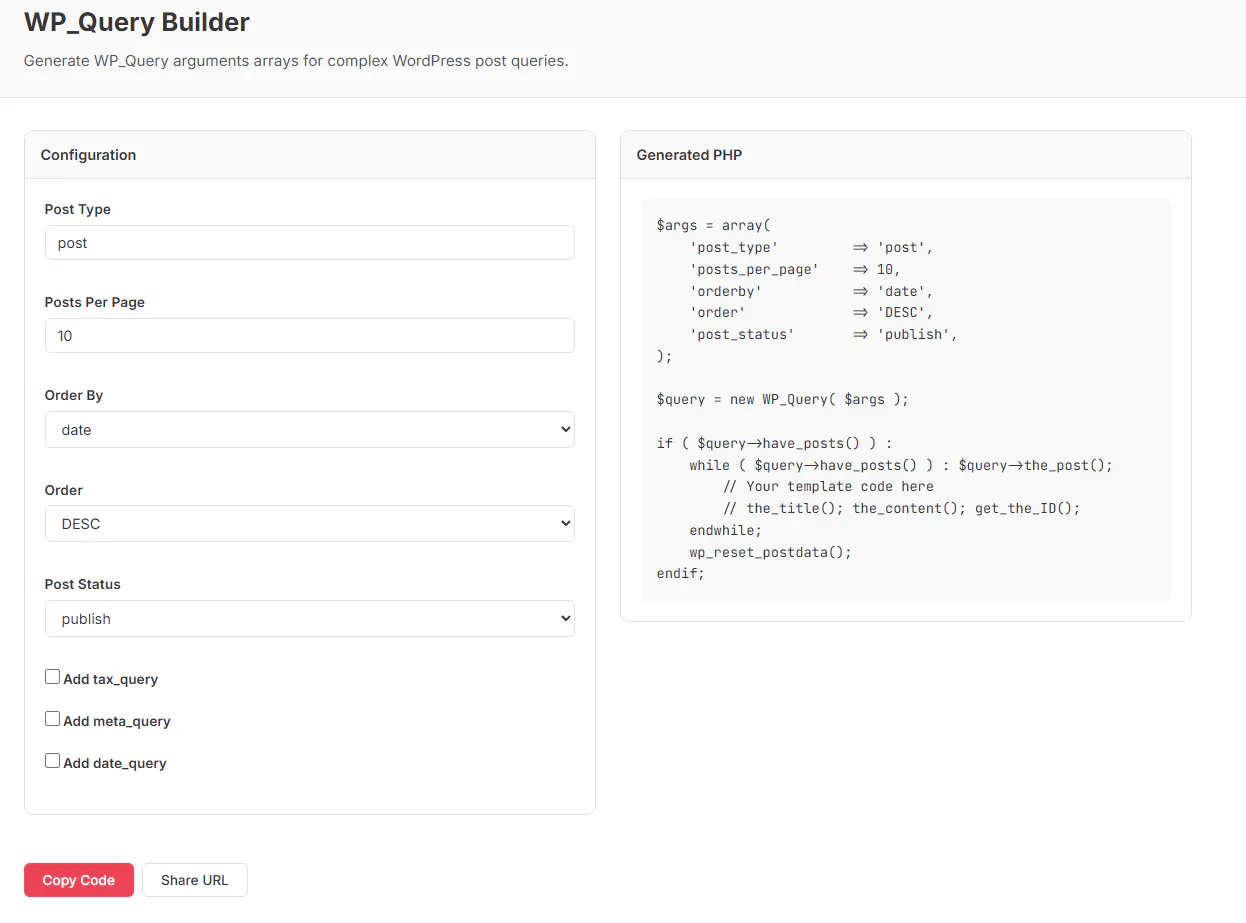This screenshot has height=923, width=1246.
Task: Click the Post Type input field
Action: [310, 243]
